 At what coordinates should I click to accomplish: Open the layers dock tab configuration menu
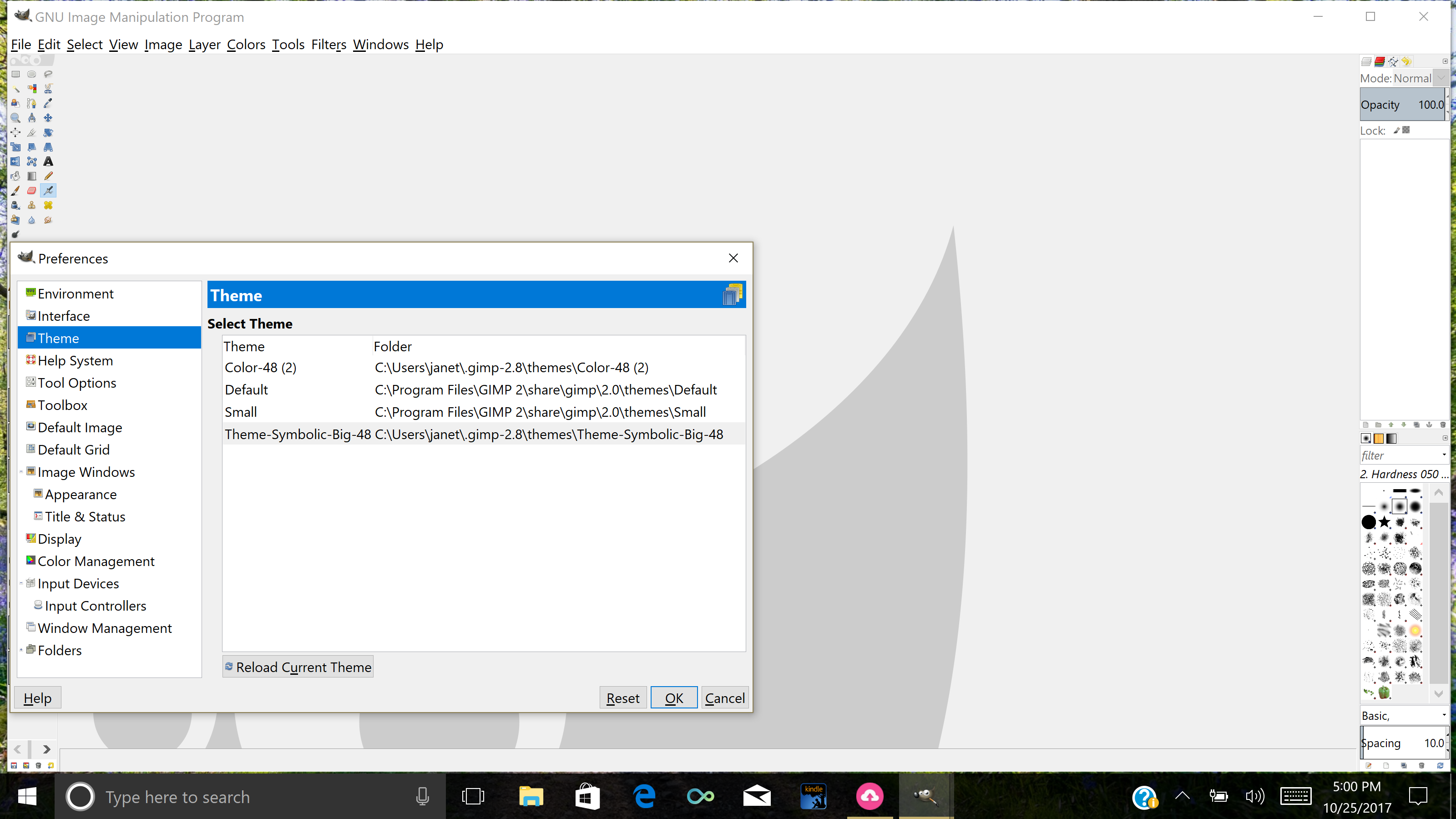pos(1445,61)
